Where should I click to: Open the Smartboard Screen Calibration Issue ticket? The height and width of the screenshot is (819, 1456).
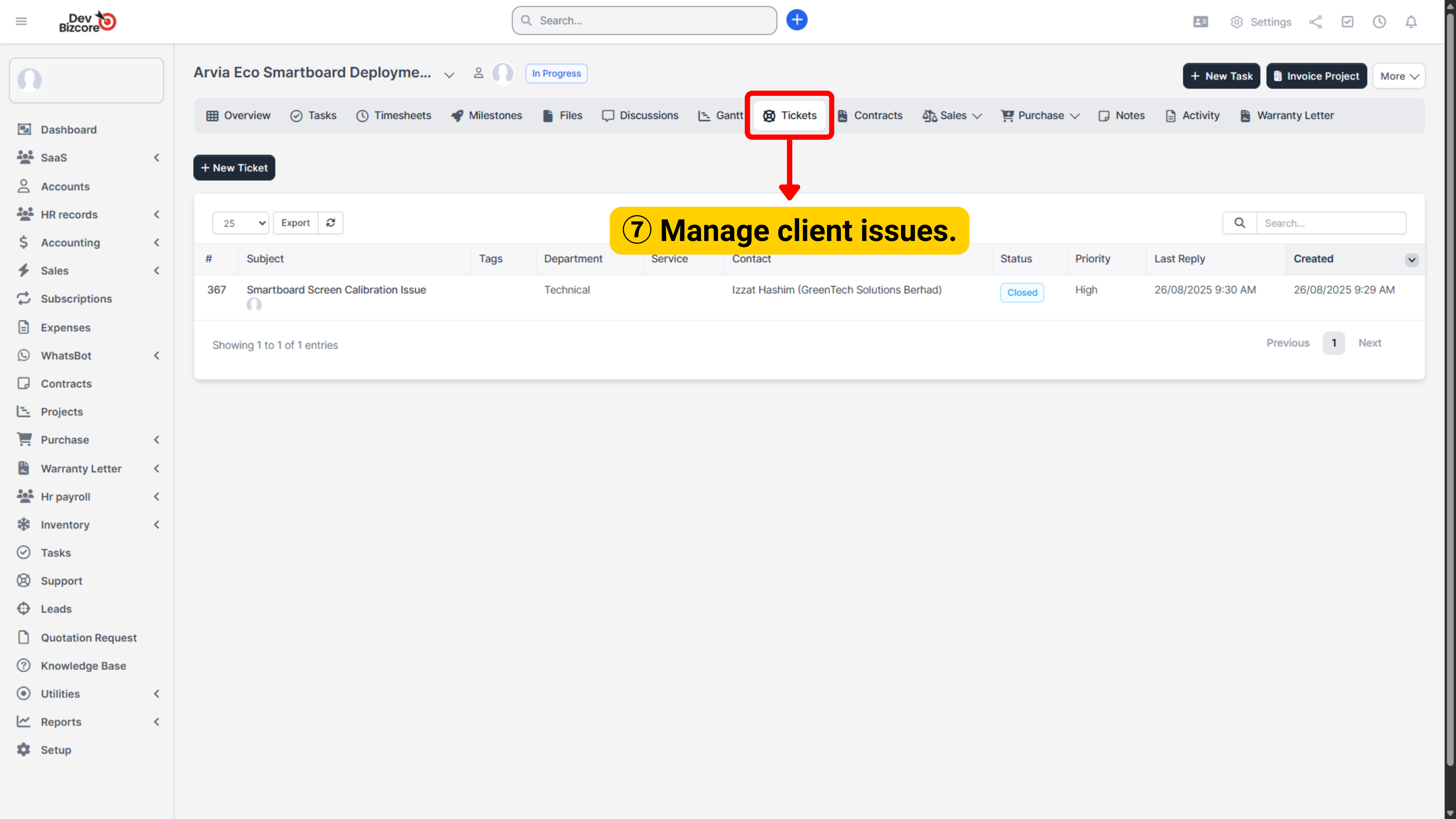(x=336, y=290)
